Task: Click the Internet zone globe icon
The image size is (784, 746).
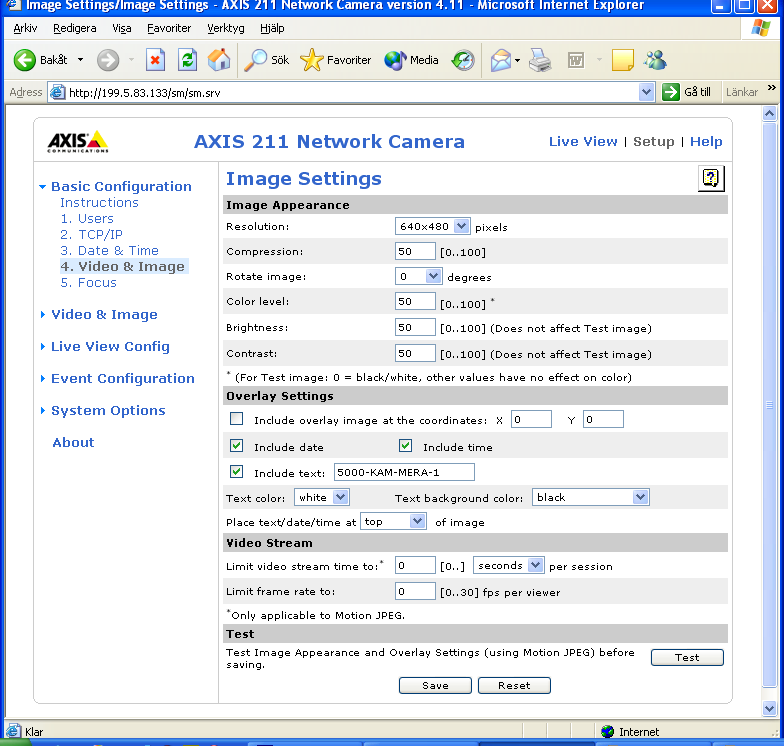Action: point(608,732)
